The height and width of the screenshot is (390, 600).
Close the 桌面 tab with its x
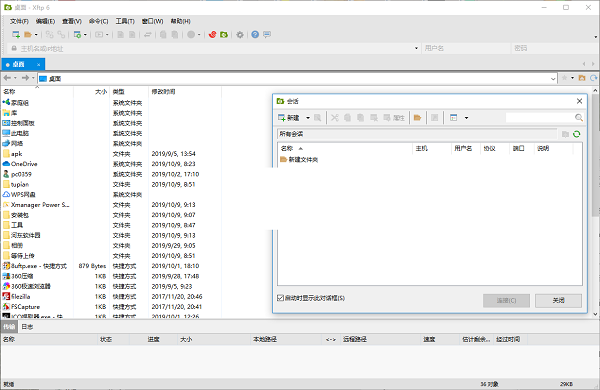click(38, 65)
